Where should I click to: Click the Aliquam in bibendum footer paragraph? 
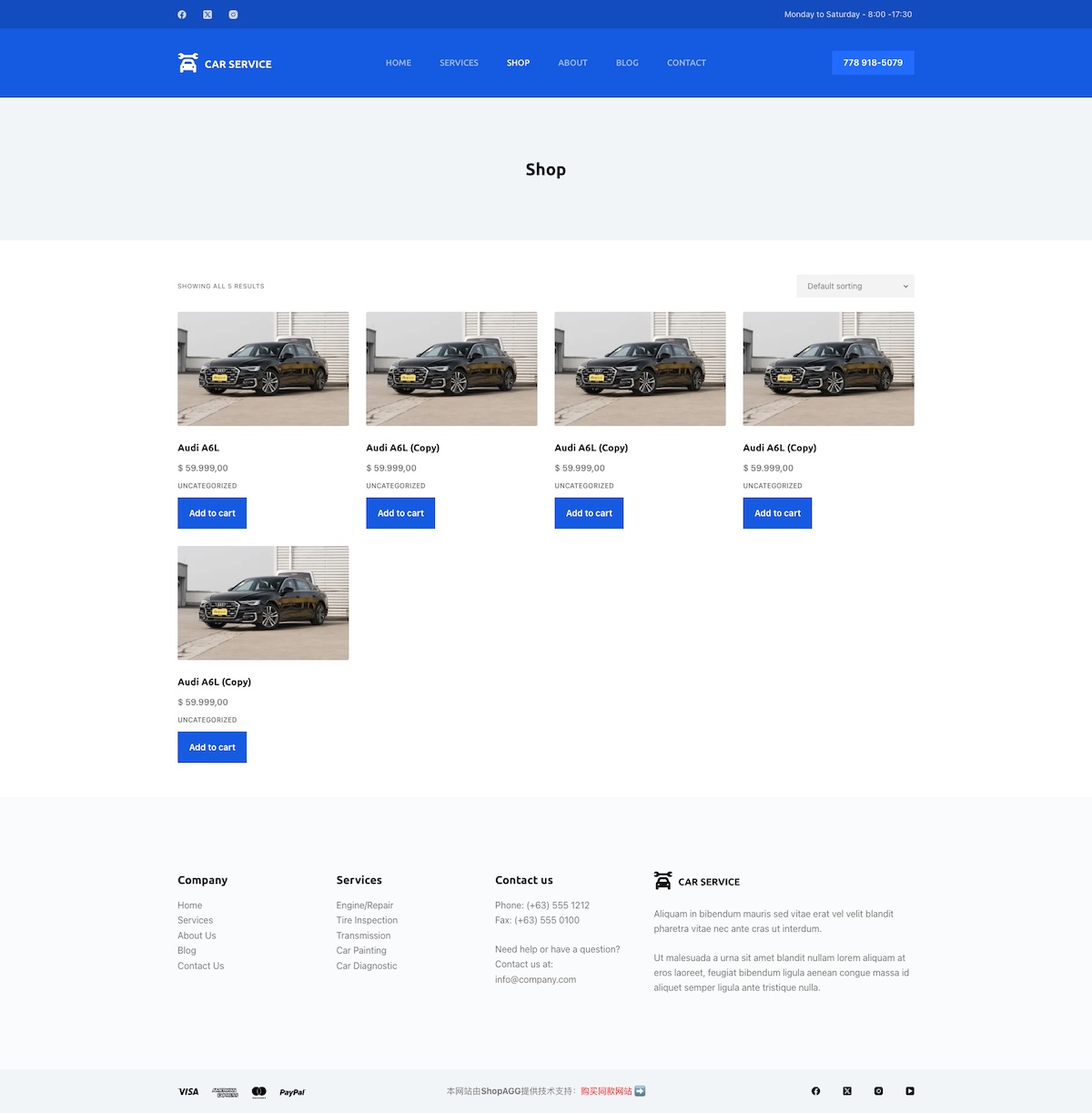773,921
